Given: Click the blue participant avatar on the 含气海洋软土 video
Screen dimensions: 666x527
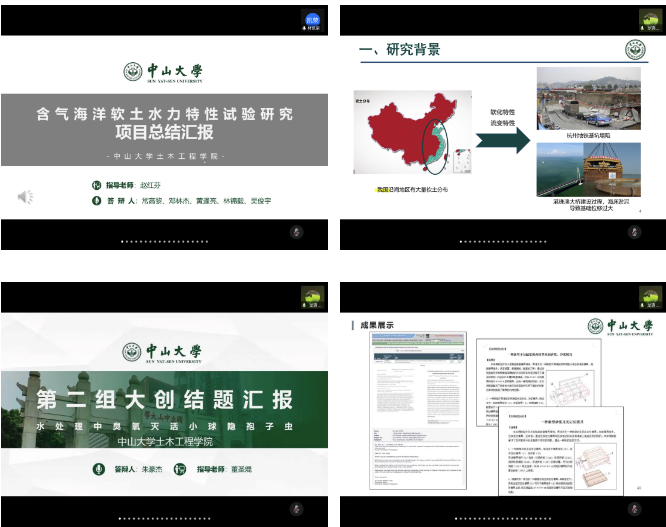Looking at the screenshot, I should (x=312, y=21).
